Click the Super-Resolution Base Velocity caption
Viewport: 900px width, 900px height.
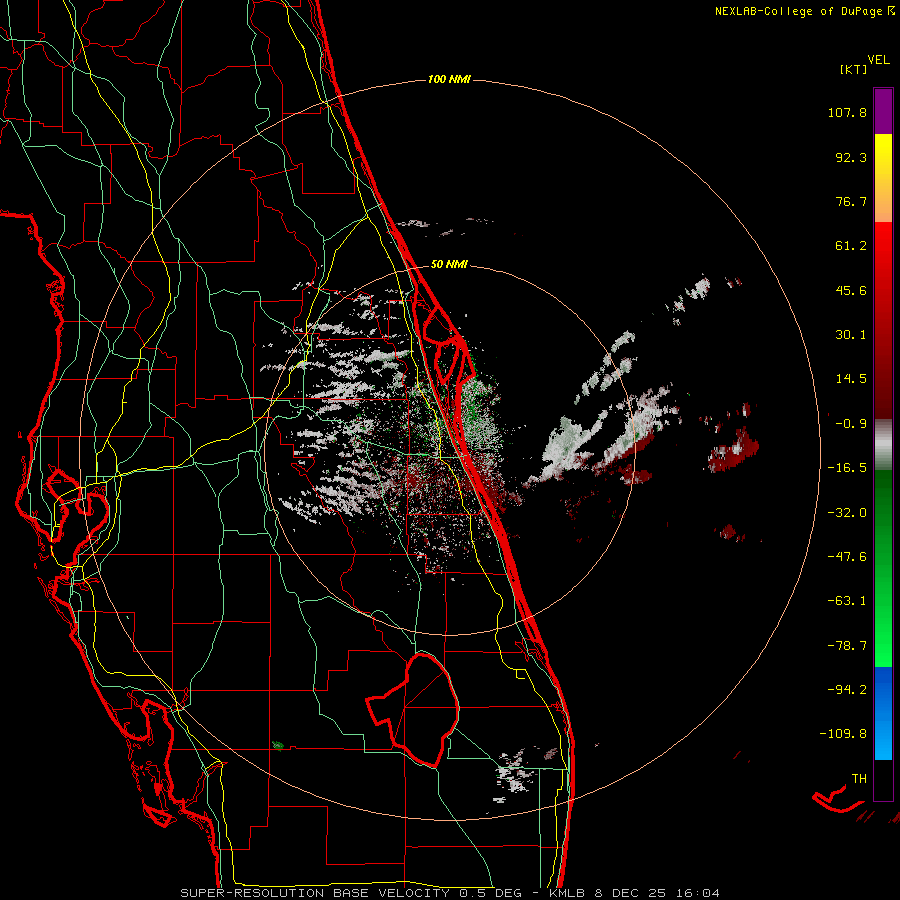click(449, 893)
